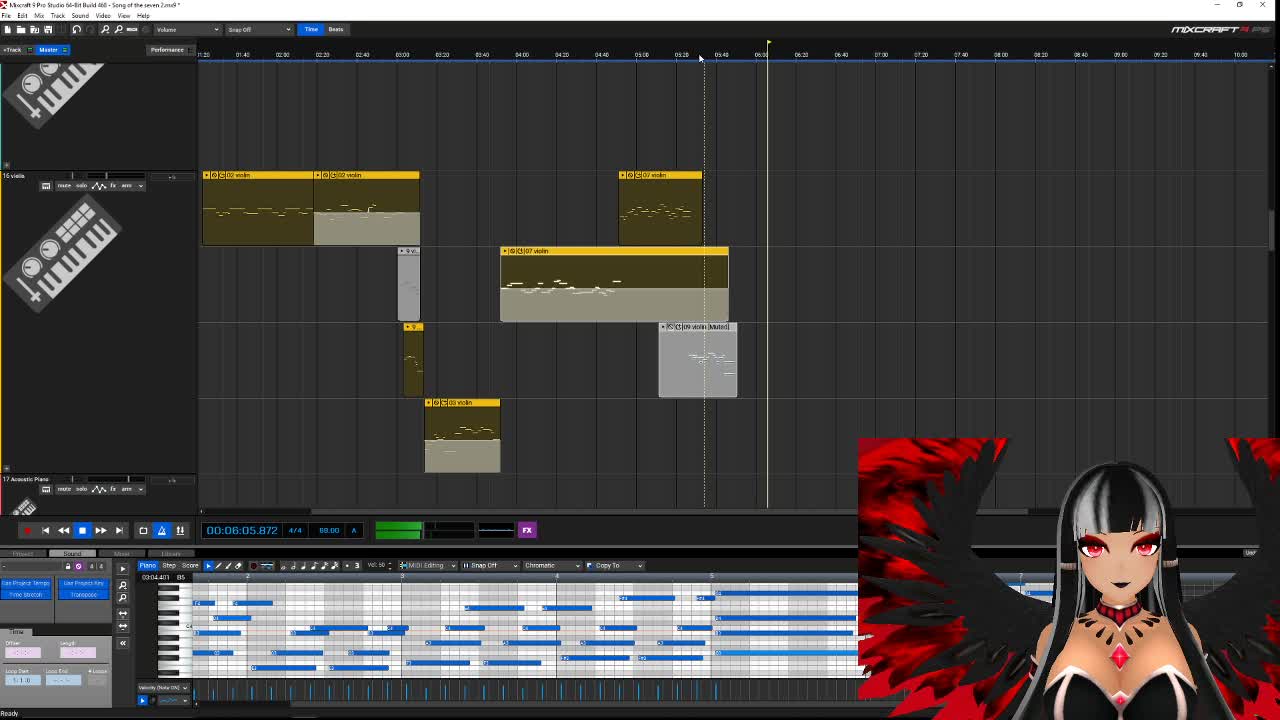Click the yellow playhead marker on timeline
Image resolution: width=1280 pixels, height=720 pixels.
click(x=768, y=44)
